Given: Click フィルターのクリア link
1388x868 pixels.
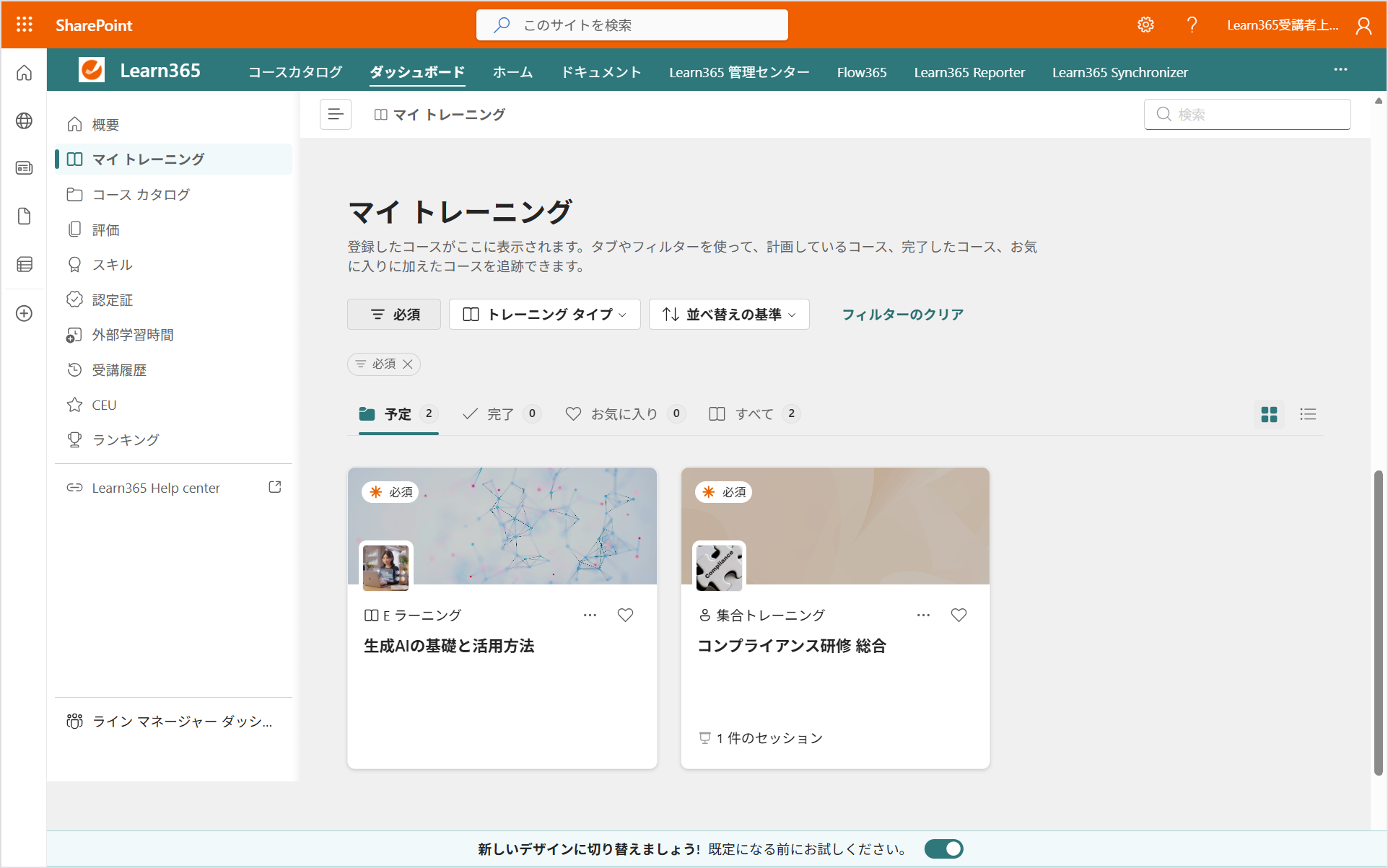Looking at the screenshot, I should pyautogui.click(x=902, y=315).
